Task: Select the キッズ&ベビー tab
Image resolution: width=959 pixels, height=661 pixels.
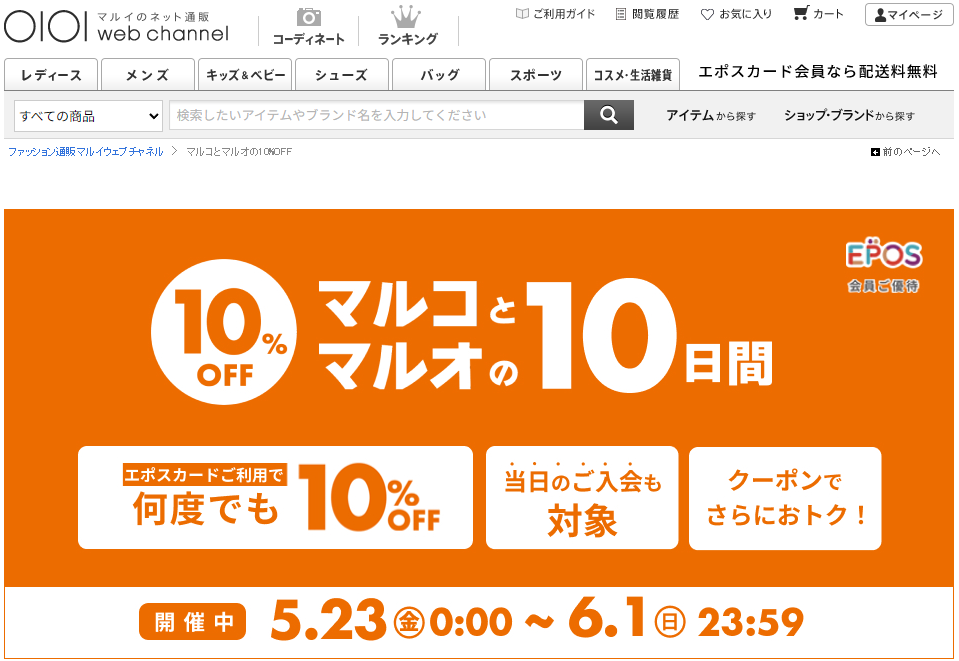Action: click(x=245, y=75)
